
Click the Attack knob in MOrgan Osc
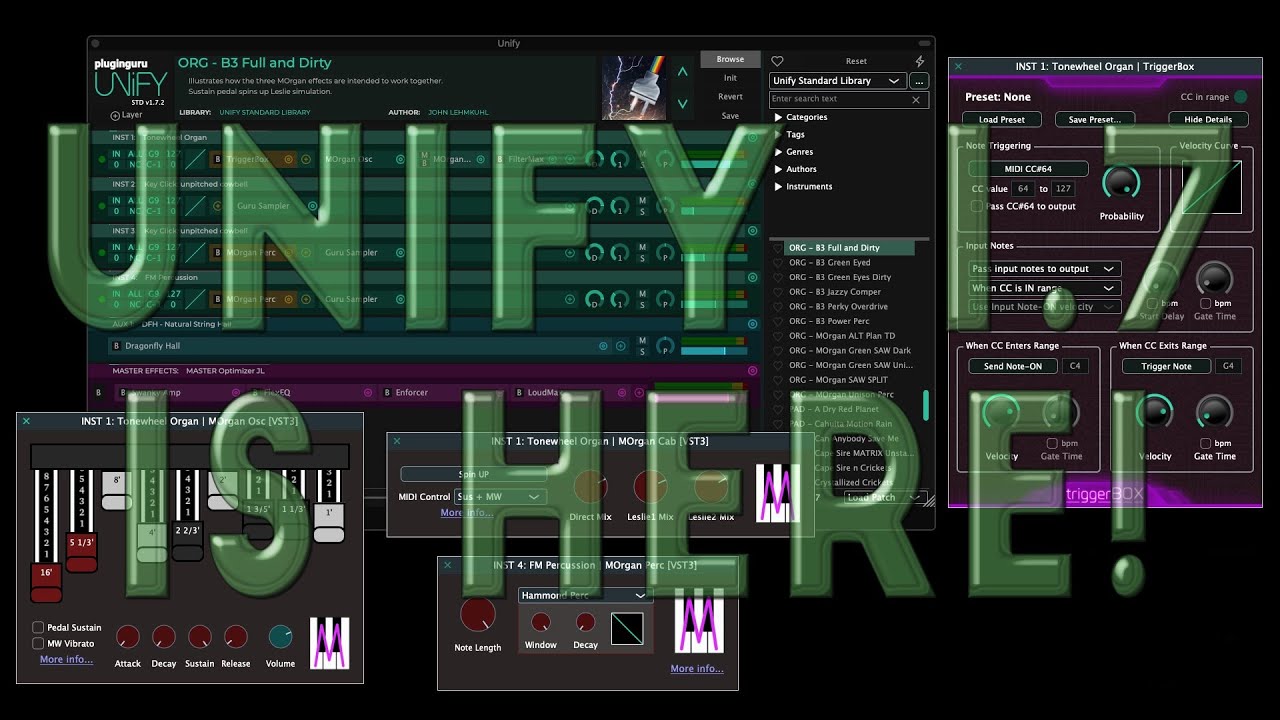coord(128,637)
